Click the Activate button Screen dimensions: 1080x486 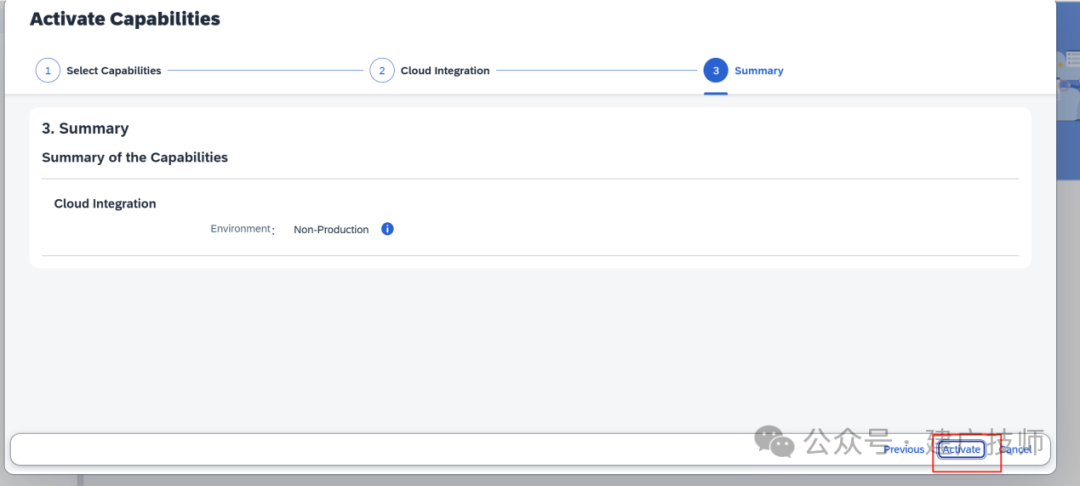tap(961, 449)
